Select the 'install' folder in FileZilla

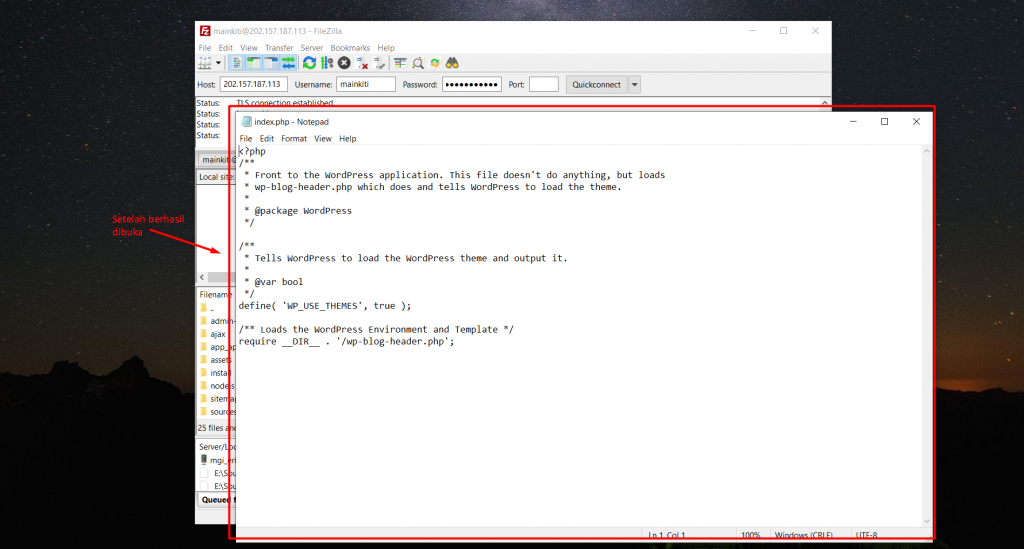216,373
